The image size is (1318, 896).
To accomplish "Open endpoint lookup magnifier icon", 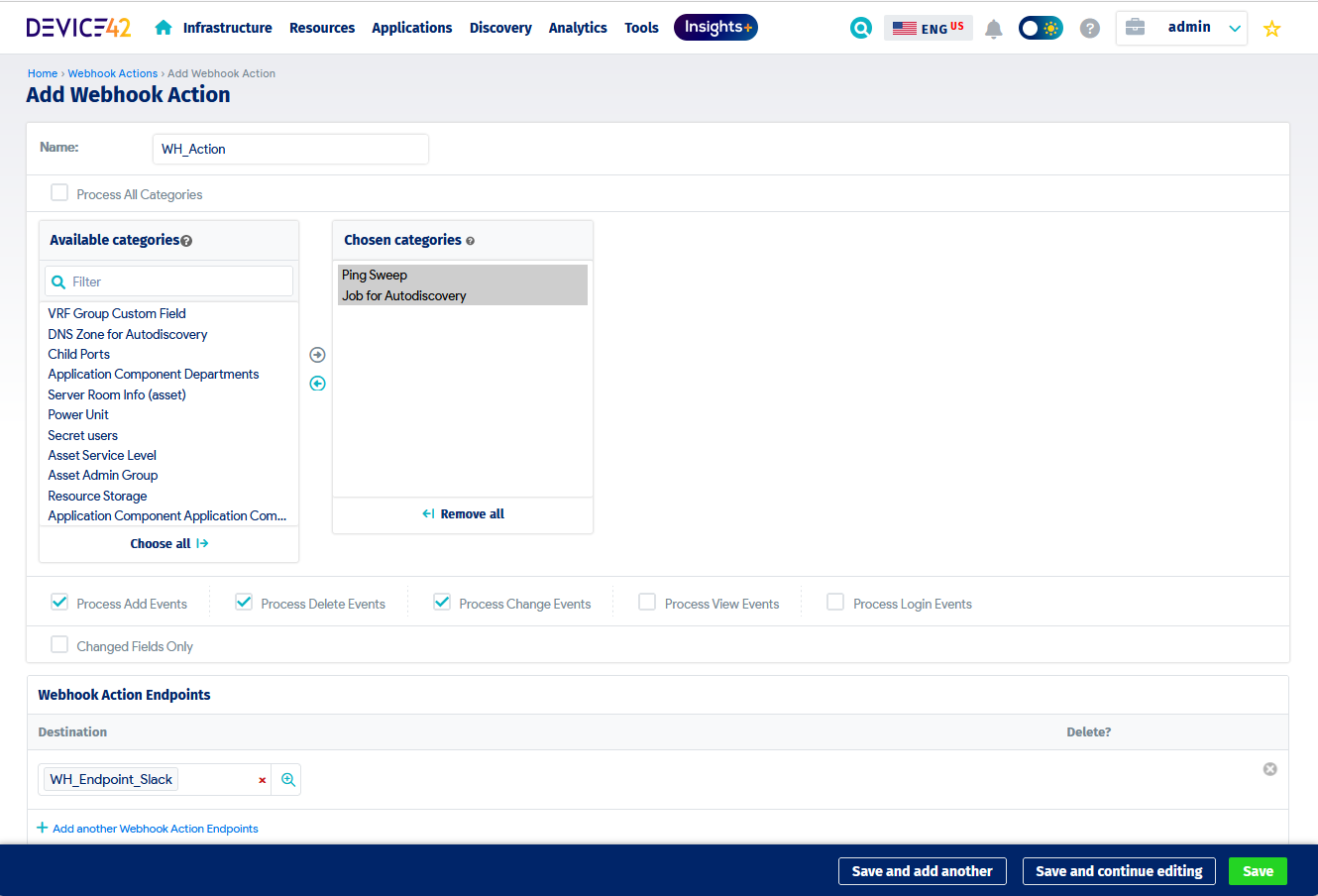I will (288, 780).
